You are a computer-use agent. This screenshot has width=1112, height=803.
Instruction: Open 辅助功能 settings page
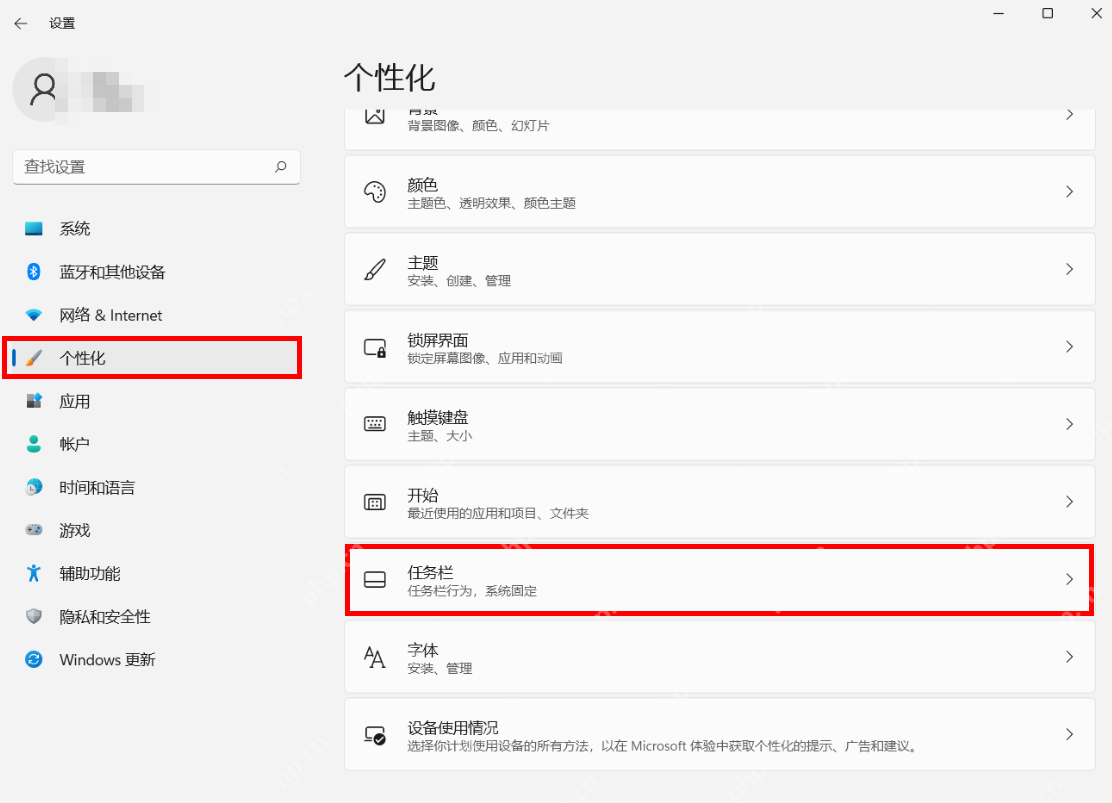coord(156,573)
